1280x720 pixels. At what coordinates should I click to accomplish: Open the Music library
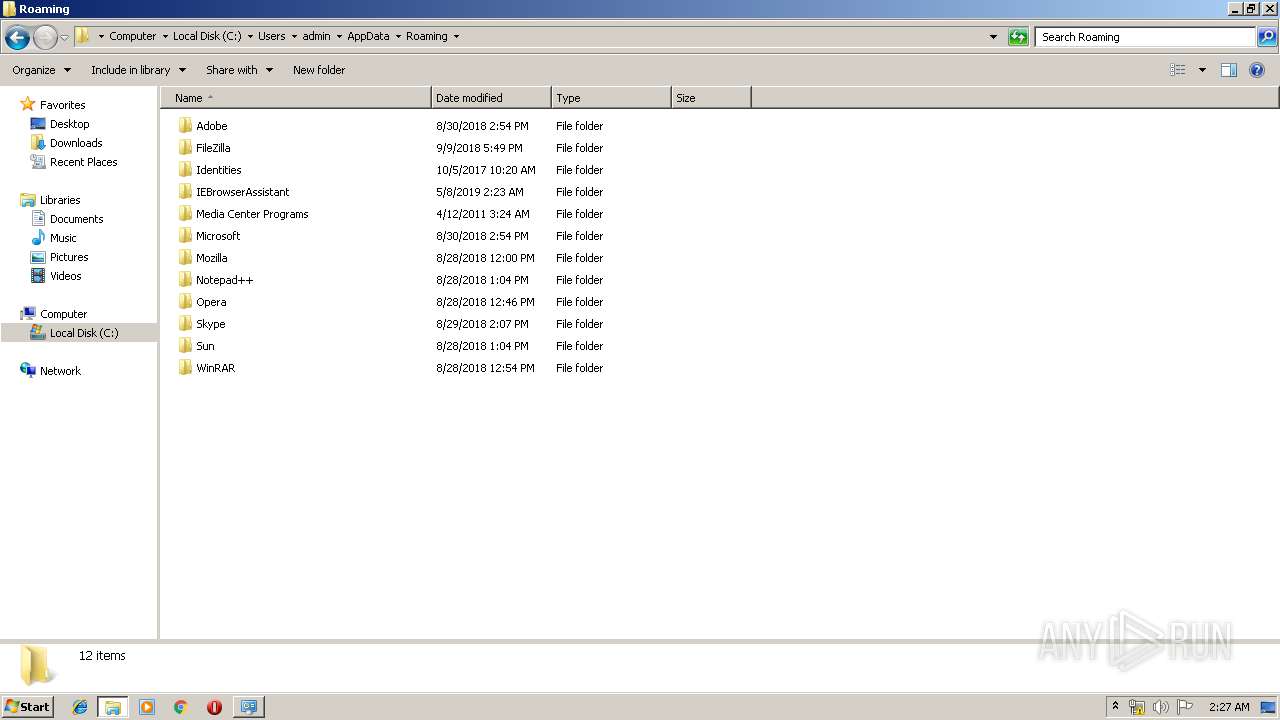point(63,238)
